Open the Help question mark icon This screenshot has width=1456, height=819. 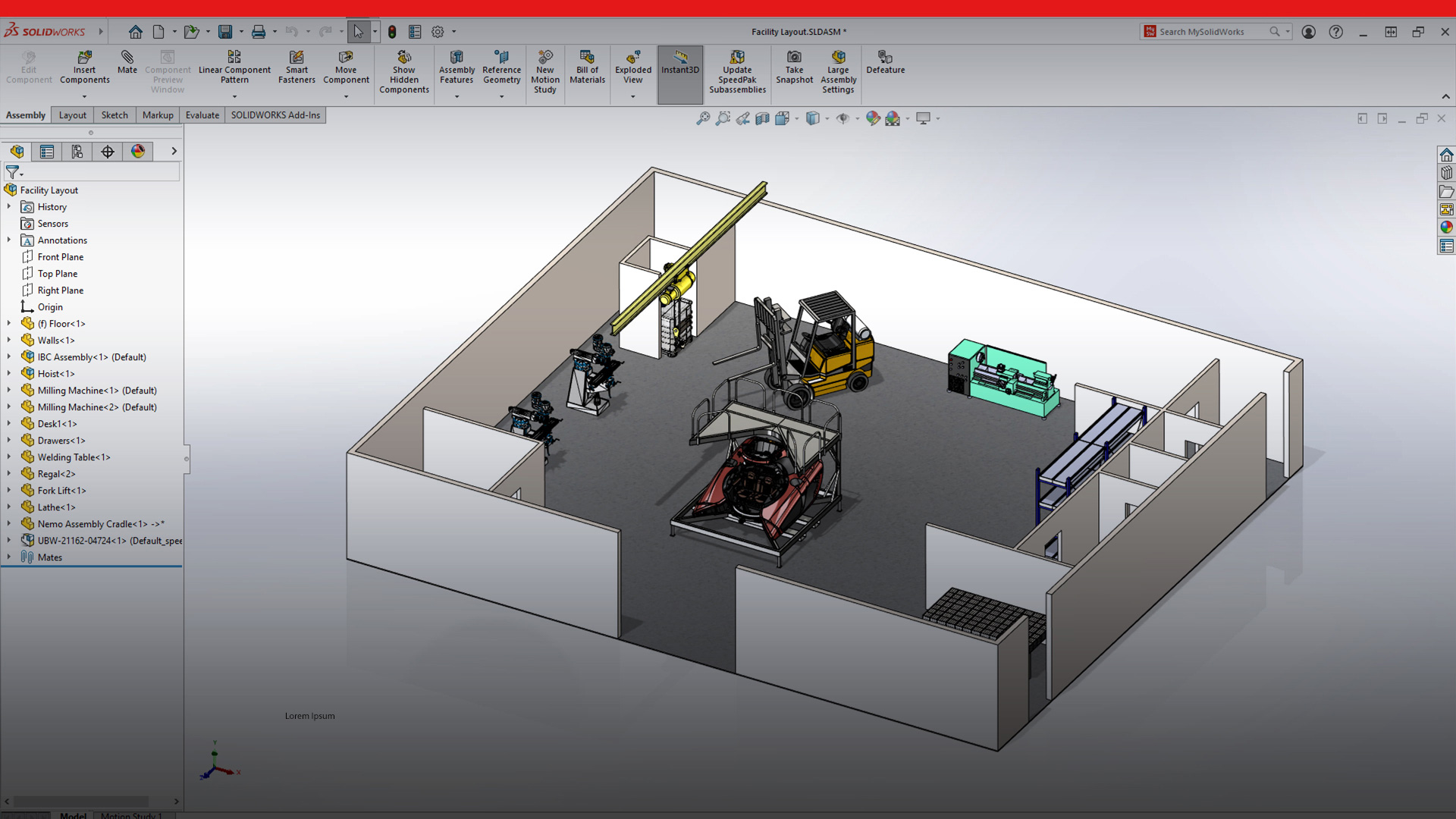click(1335, 32)
